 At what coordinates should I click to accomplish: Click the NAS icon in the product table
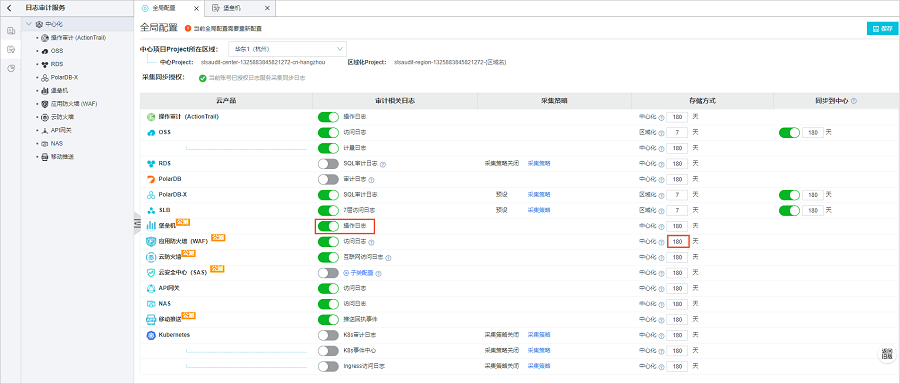tap(152, 304)
